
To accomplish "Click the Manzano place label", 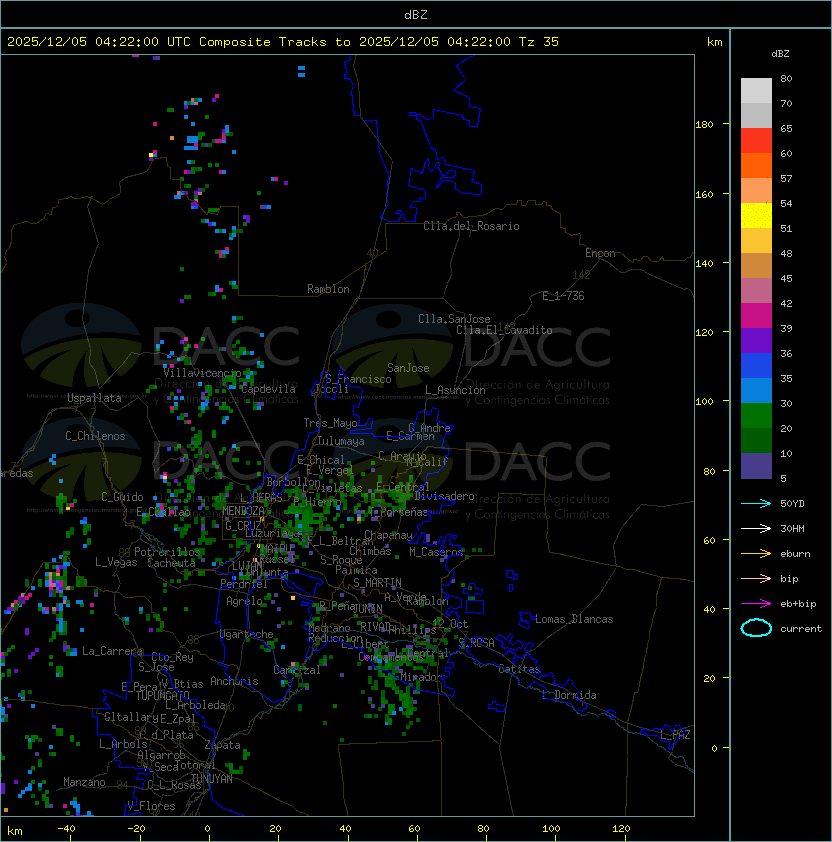I will 84,782.
